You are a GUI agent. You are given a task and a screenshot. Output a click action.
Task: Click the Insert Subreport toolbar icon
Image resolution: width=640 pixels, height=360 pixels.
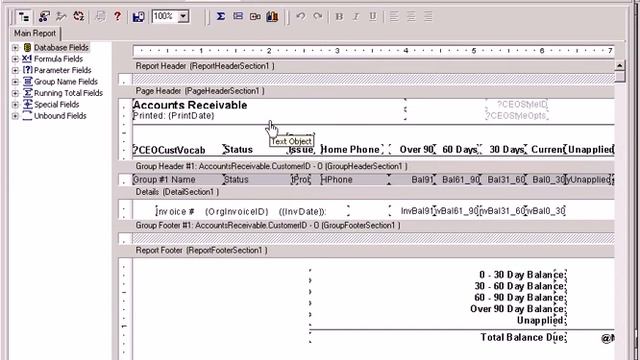(x=255, y=16)
